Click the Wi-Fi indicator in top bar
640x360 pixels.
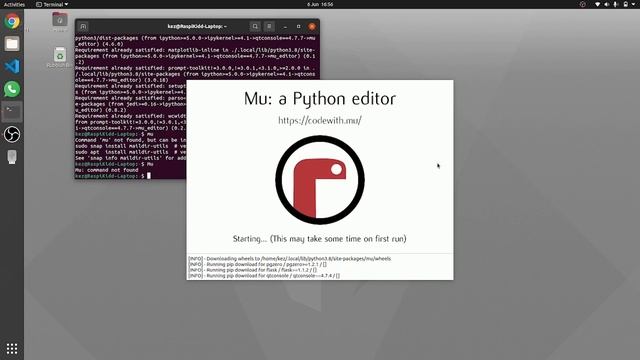point(598,4)
